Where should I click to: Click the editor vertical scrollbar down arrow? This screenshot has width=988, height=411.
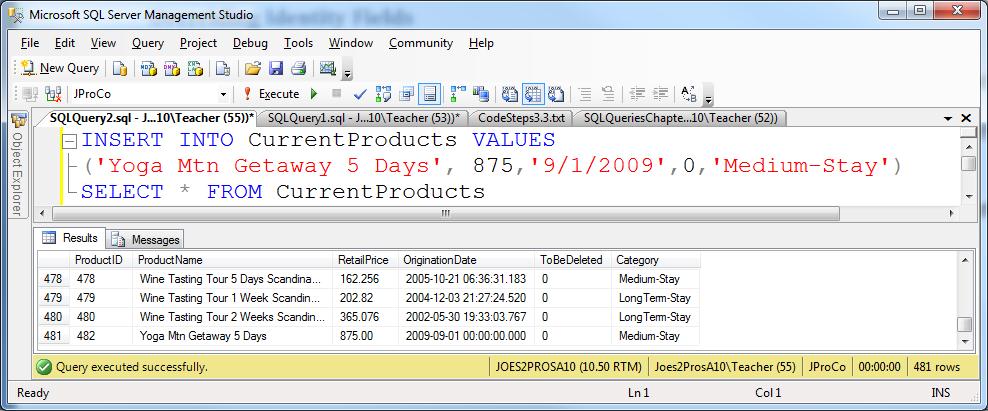[968, 196]
